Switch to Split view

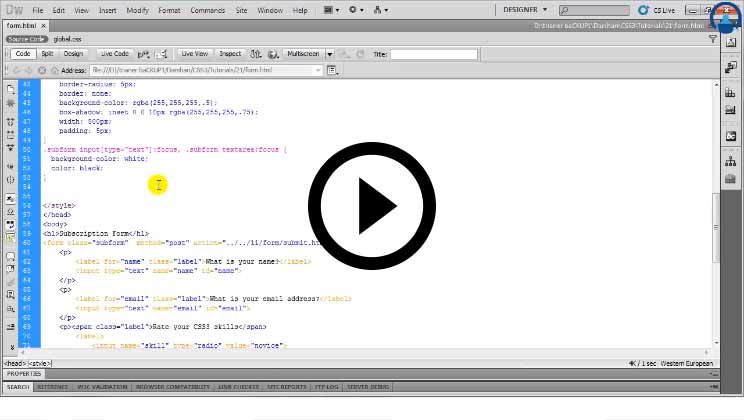click(x=48, y=53)
